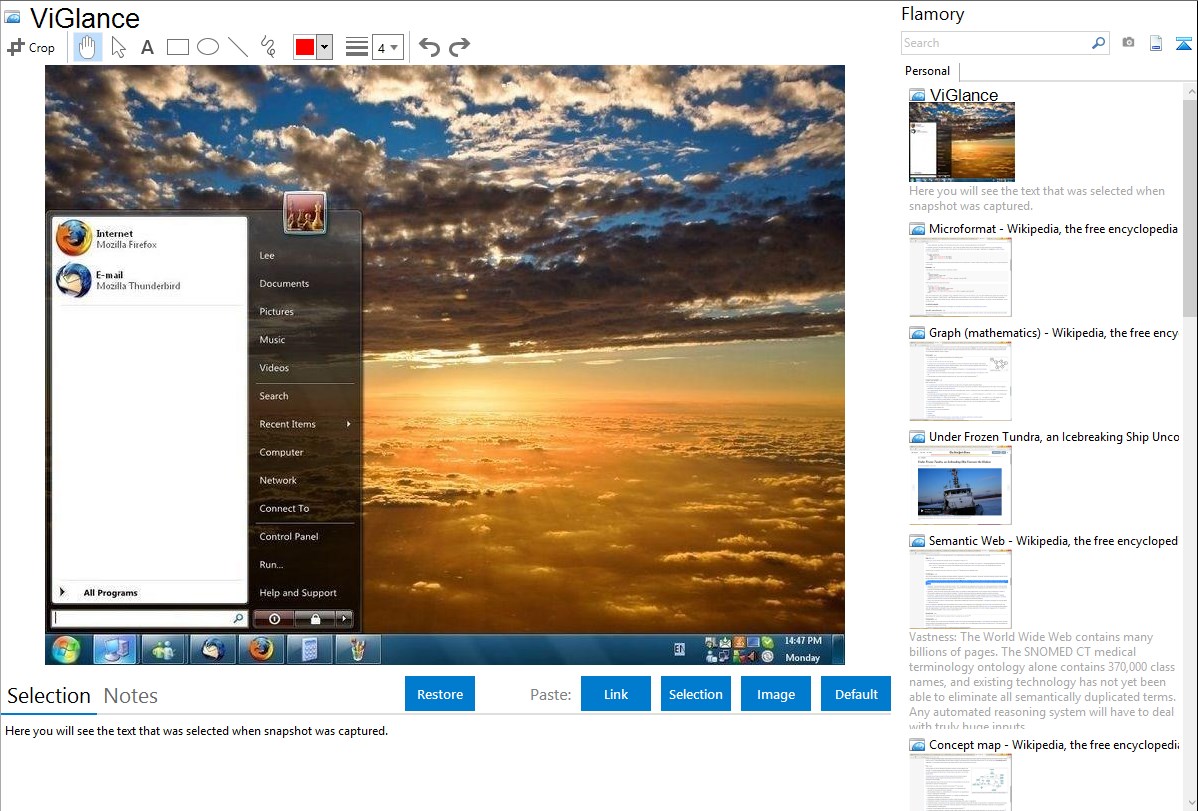
Task: Click the red color swatch
Action: point(305,47)
